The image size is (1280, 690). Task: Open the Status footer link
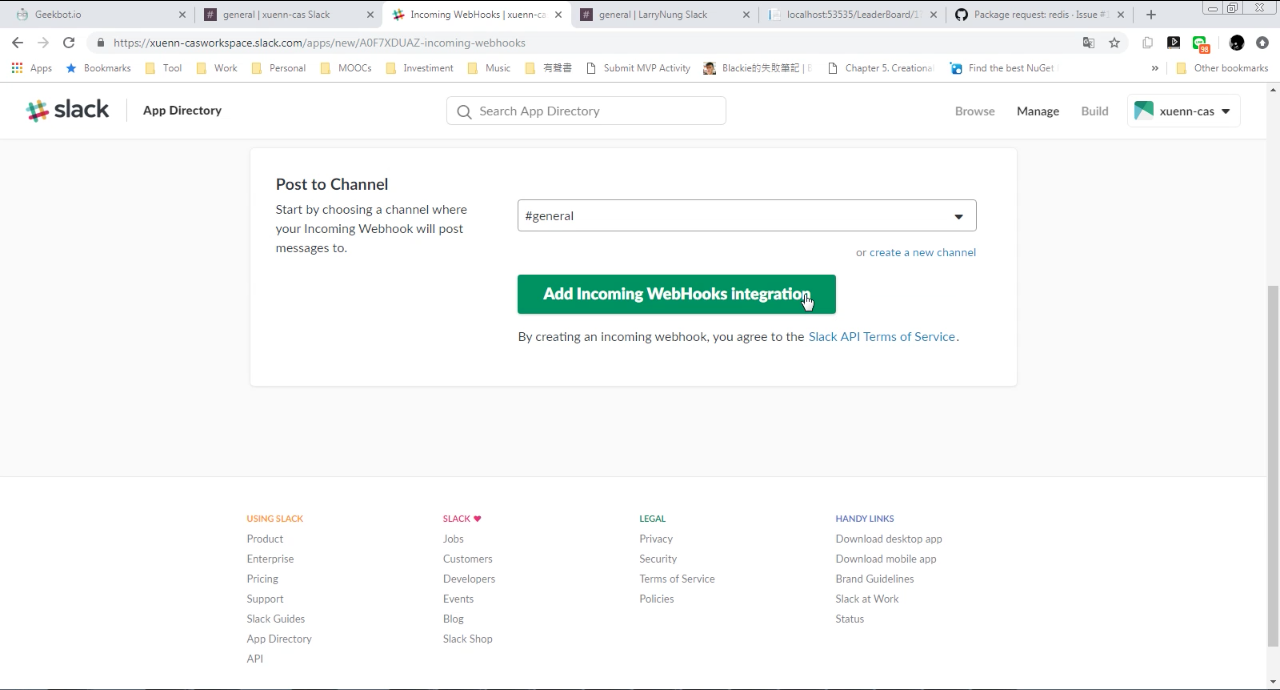point(850,619)
